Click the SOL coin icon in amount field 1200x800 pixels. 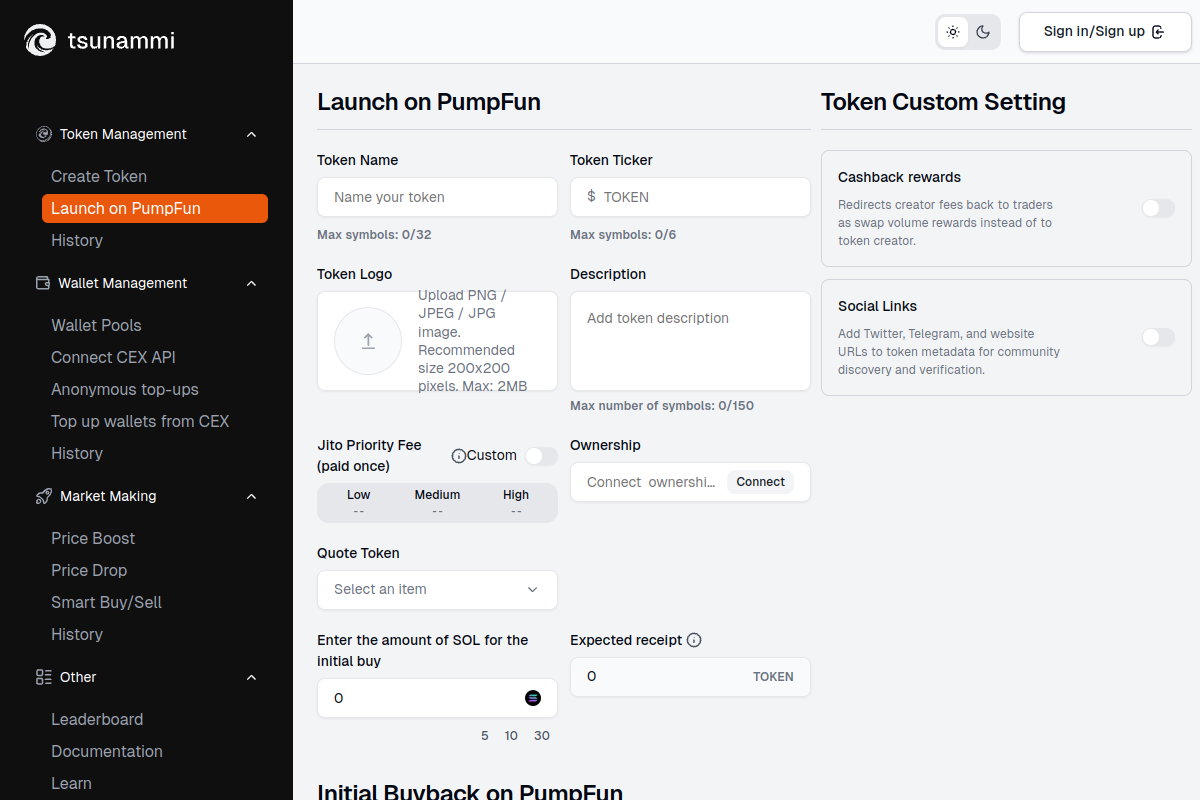tap(533, 698)
